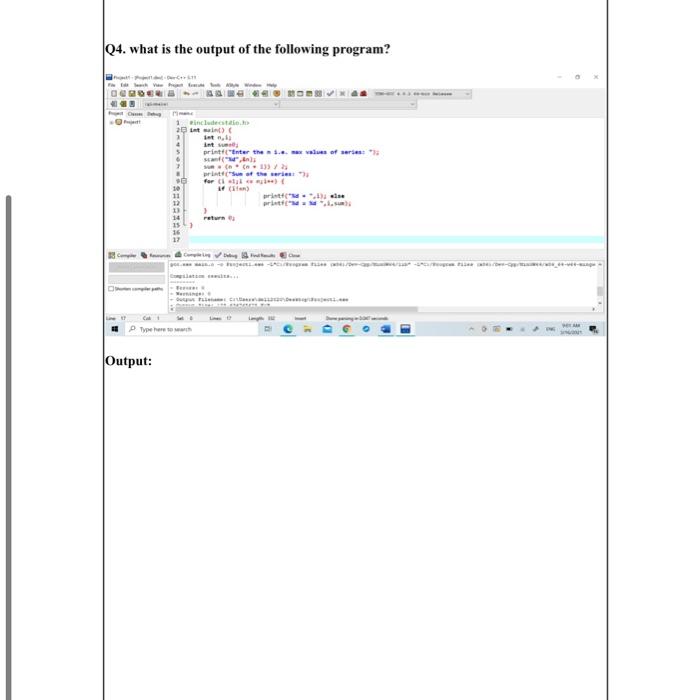Click the compile log horizontal scrollbar
The height and width of the screenshot is (700, 699).
pyautogui.click(x=297, y=309)
